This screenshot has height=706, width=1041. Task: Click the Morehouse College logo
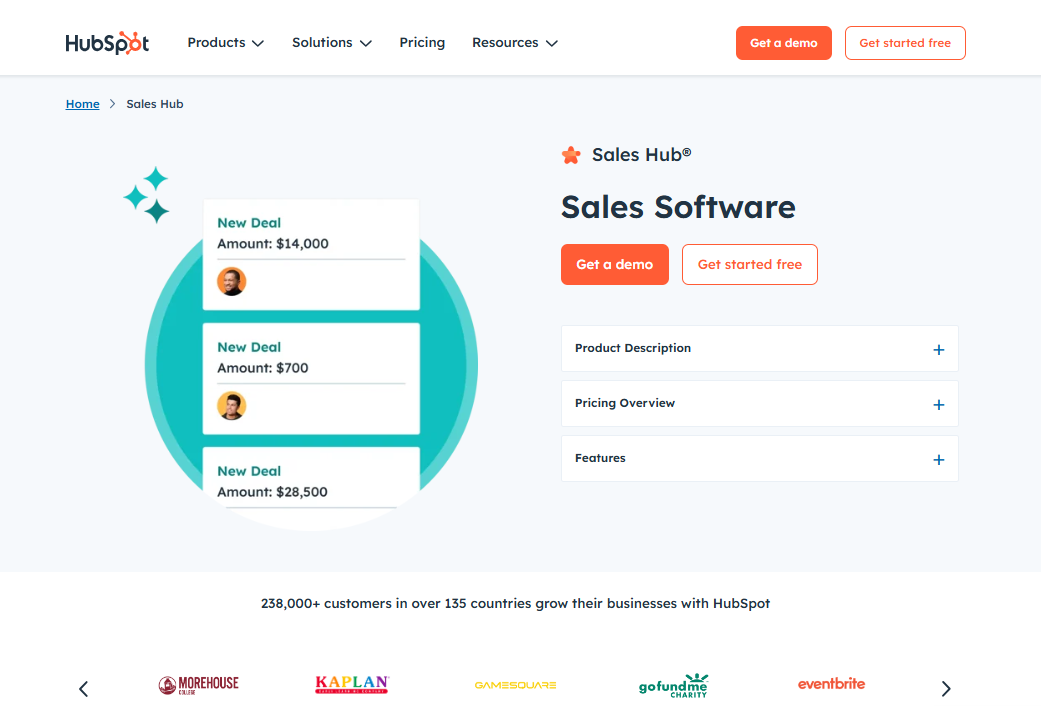199,685
